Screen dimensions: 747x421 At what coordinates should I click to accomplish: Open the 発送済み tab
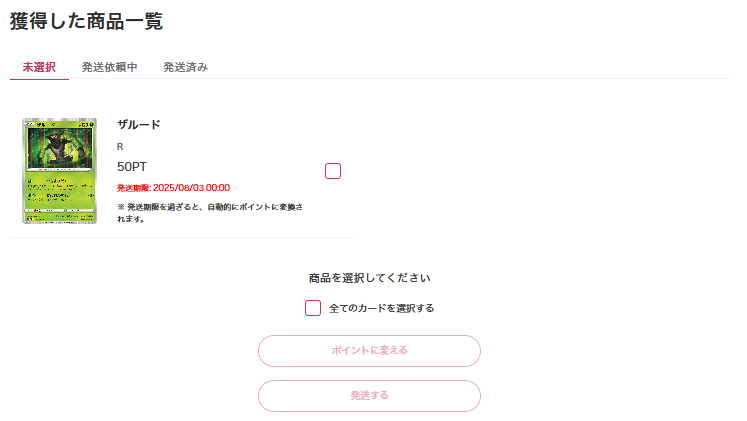(x=185, y=67)
